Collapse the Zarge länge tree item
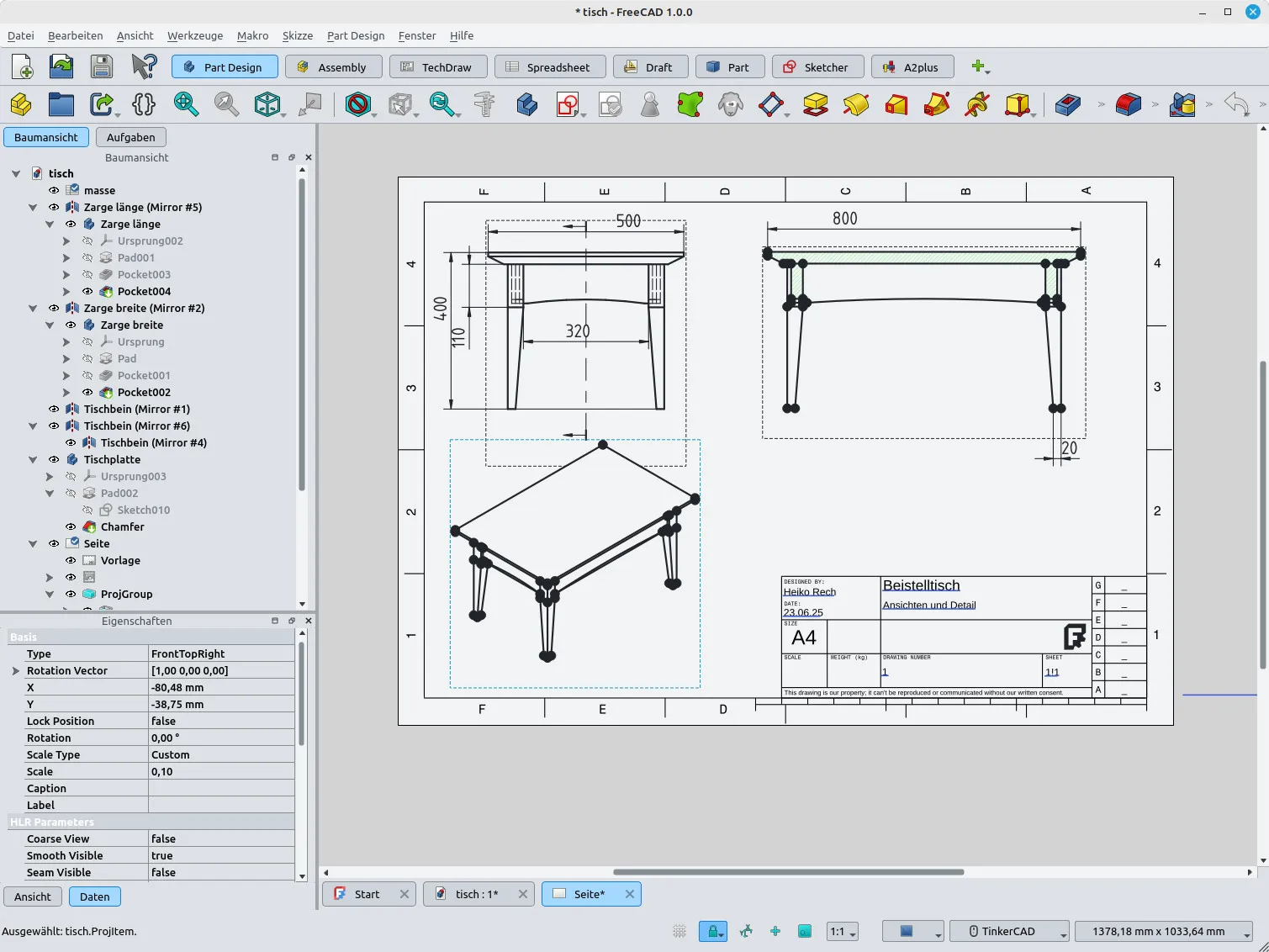 tap(49, 224)
